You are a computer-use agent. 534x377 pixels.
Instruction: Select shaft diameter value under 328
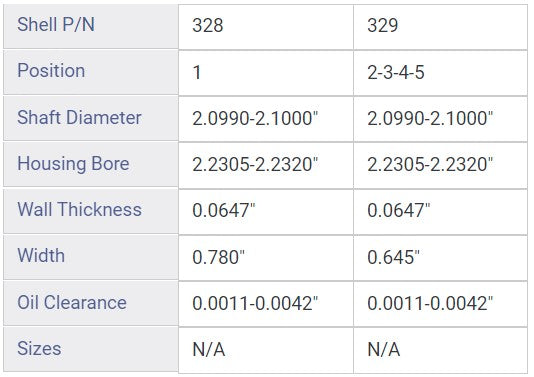pos(266,119)
